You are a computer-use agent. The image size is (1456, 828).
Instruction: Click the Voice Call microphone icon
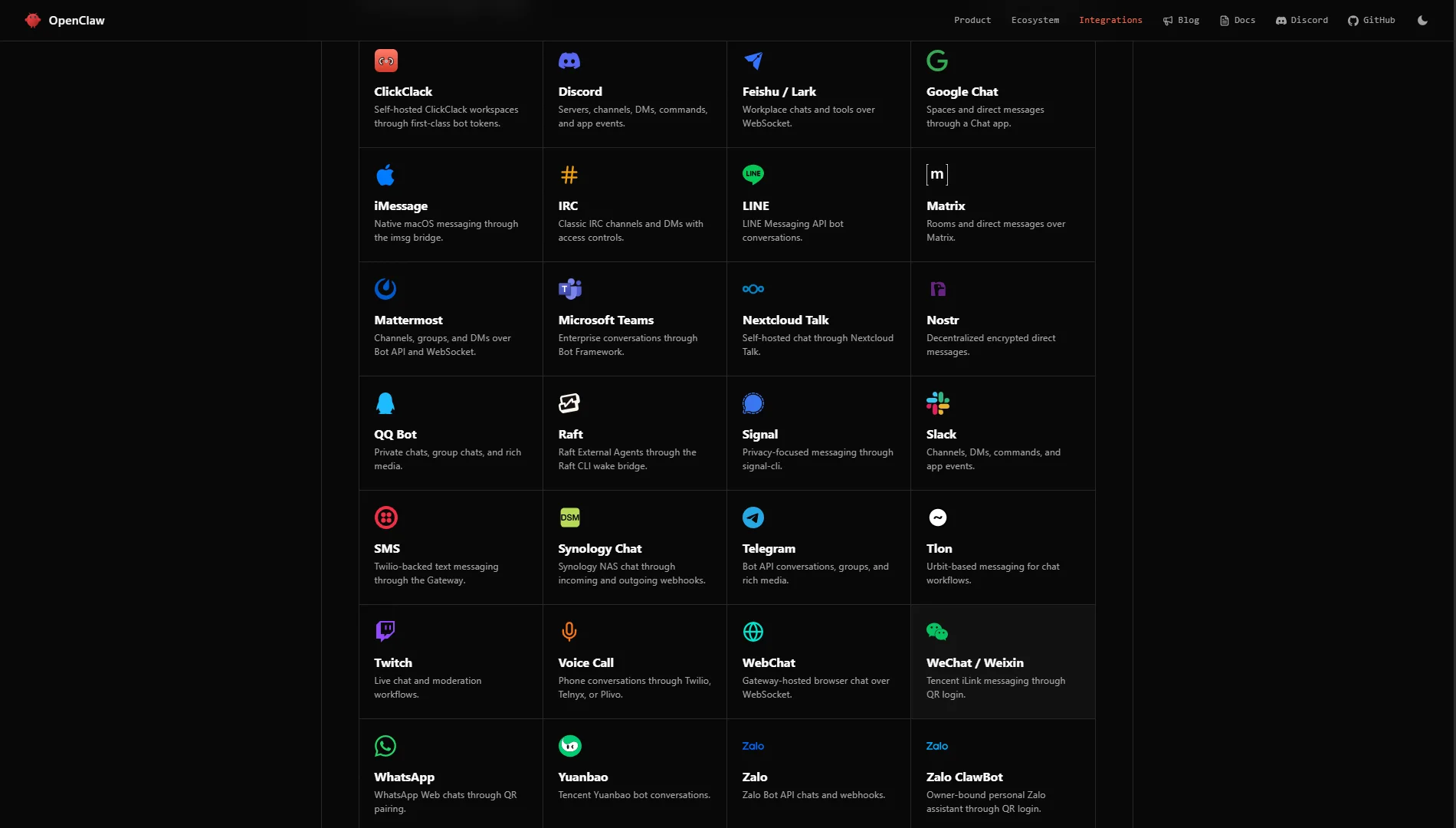(x=569, y=631)
